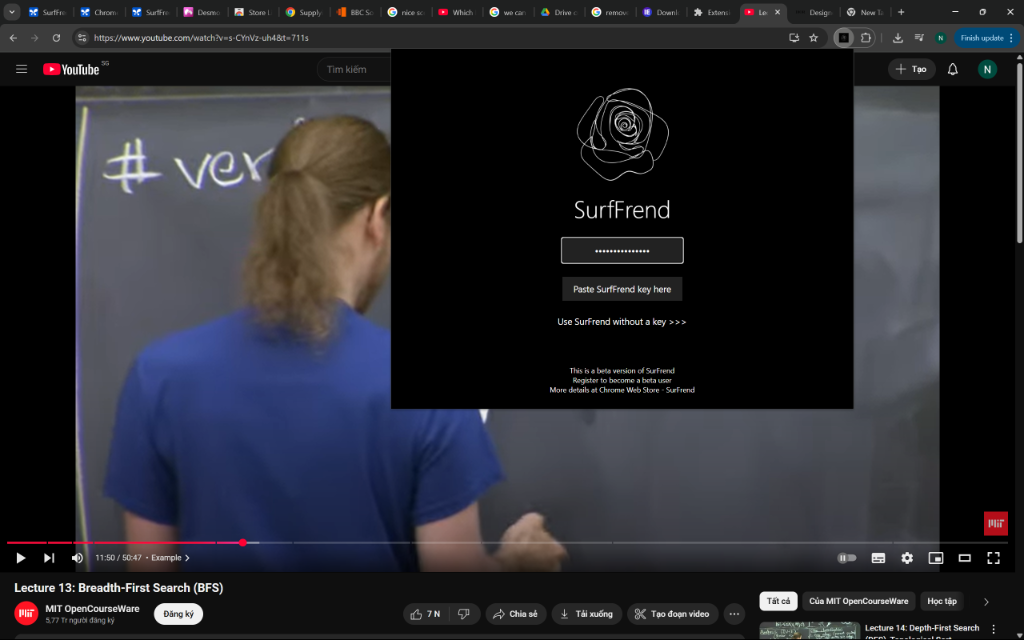The image size is (1024, 640).
Task: Select the Học tập filter chip
Action: click(x=942, y=601)
